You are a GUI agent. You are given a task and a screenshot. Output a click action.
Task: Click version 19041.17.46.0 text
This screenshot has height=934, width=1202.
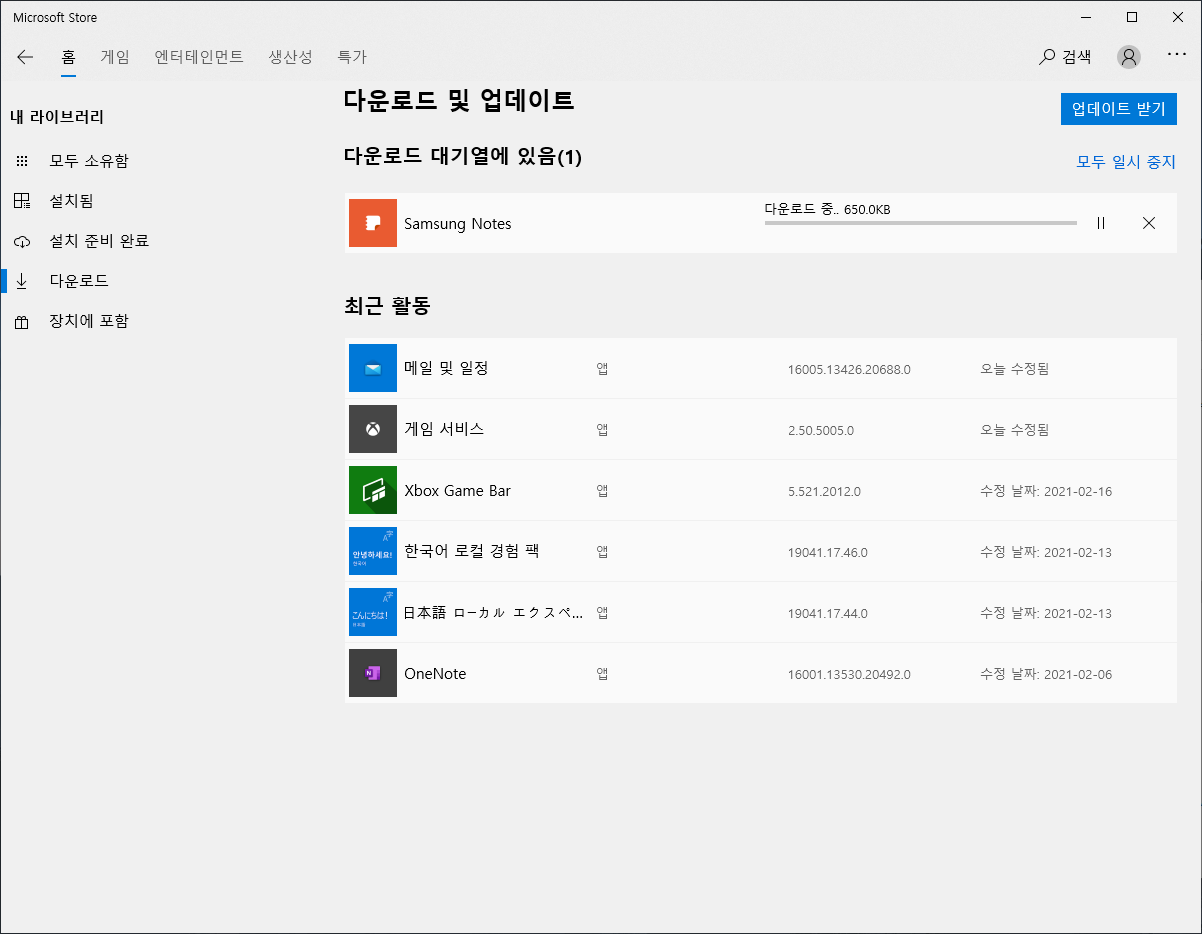(x=828, y=553)
